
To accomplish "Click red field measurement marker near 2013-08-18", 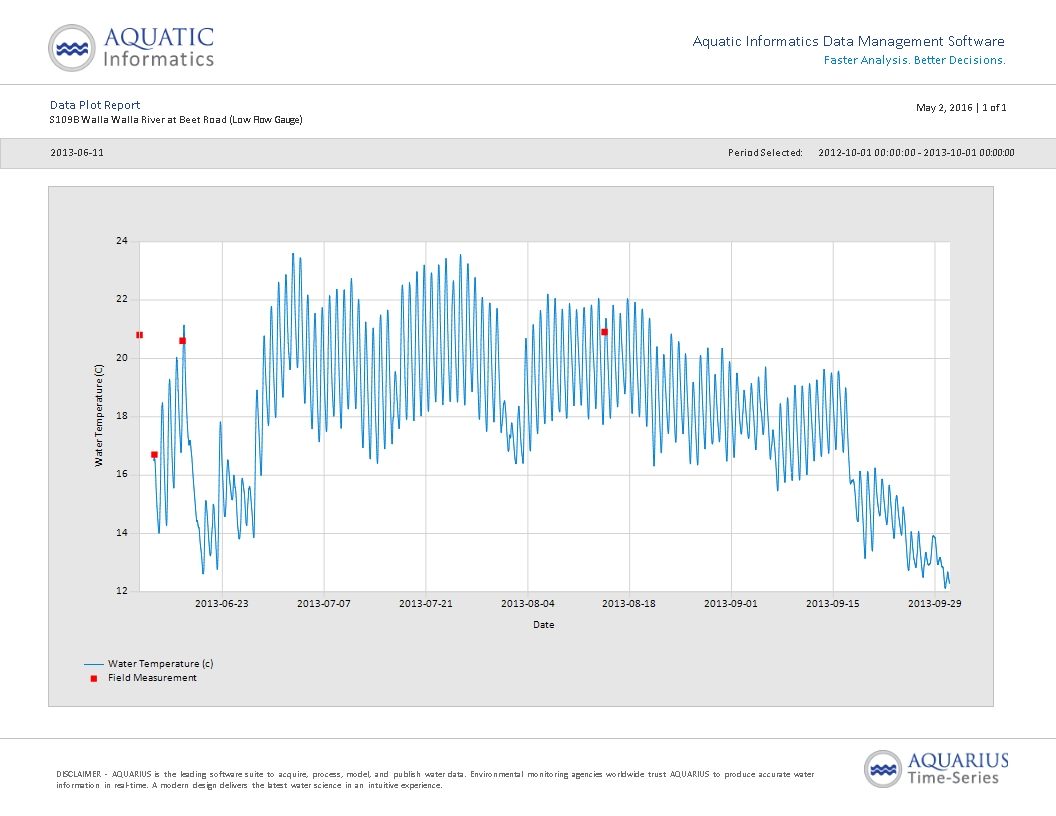I will point(604,332).
